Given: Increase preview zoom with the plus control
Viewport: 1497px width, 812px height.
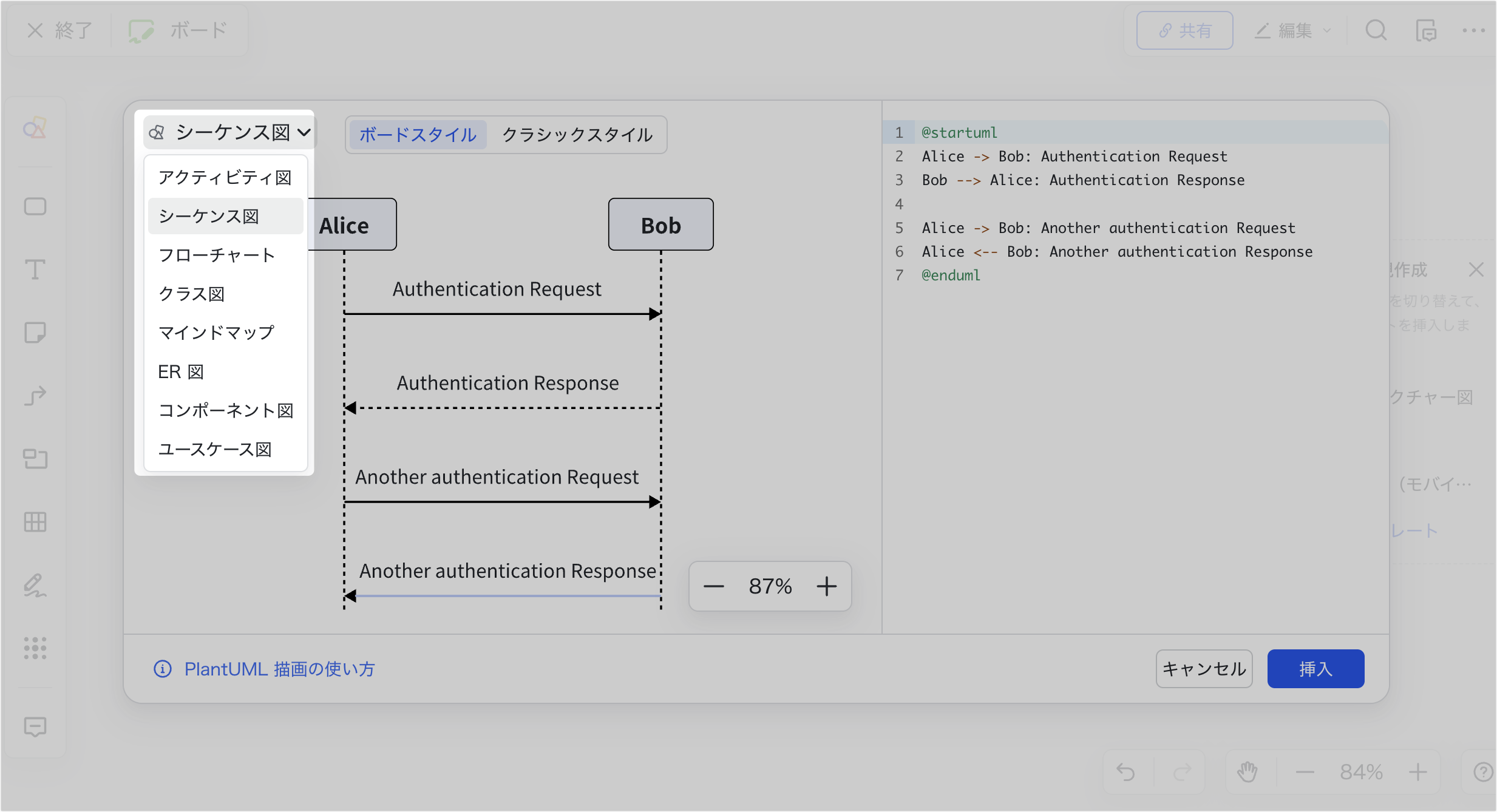Looking at the screenshot, I should [x=826, y=586].
